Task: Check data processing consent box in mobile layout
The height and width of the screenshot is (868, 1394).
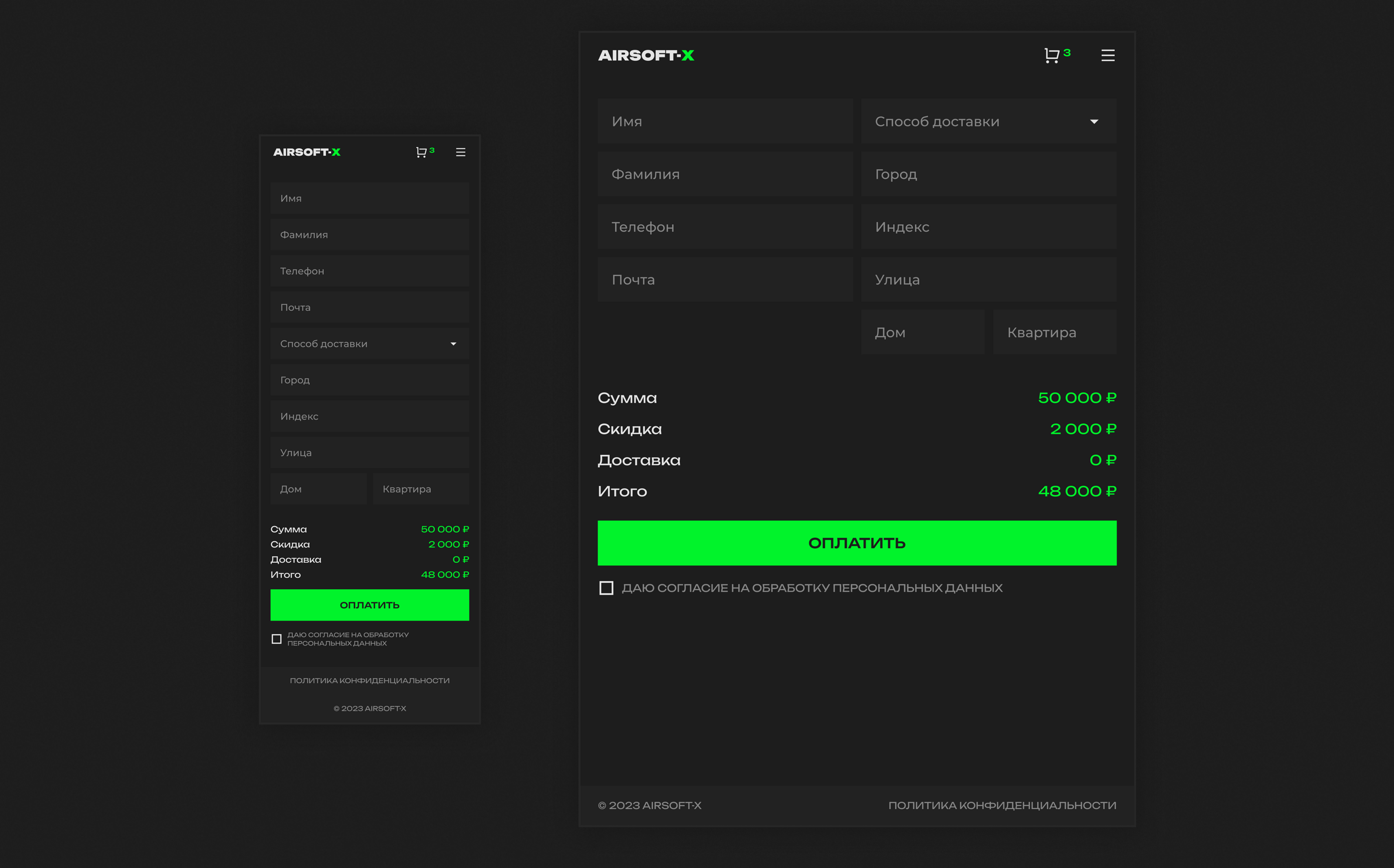Action: (x=276, y=639)
